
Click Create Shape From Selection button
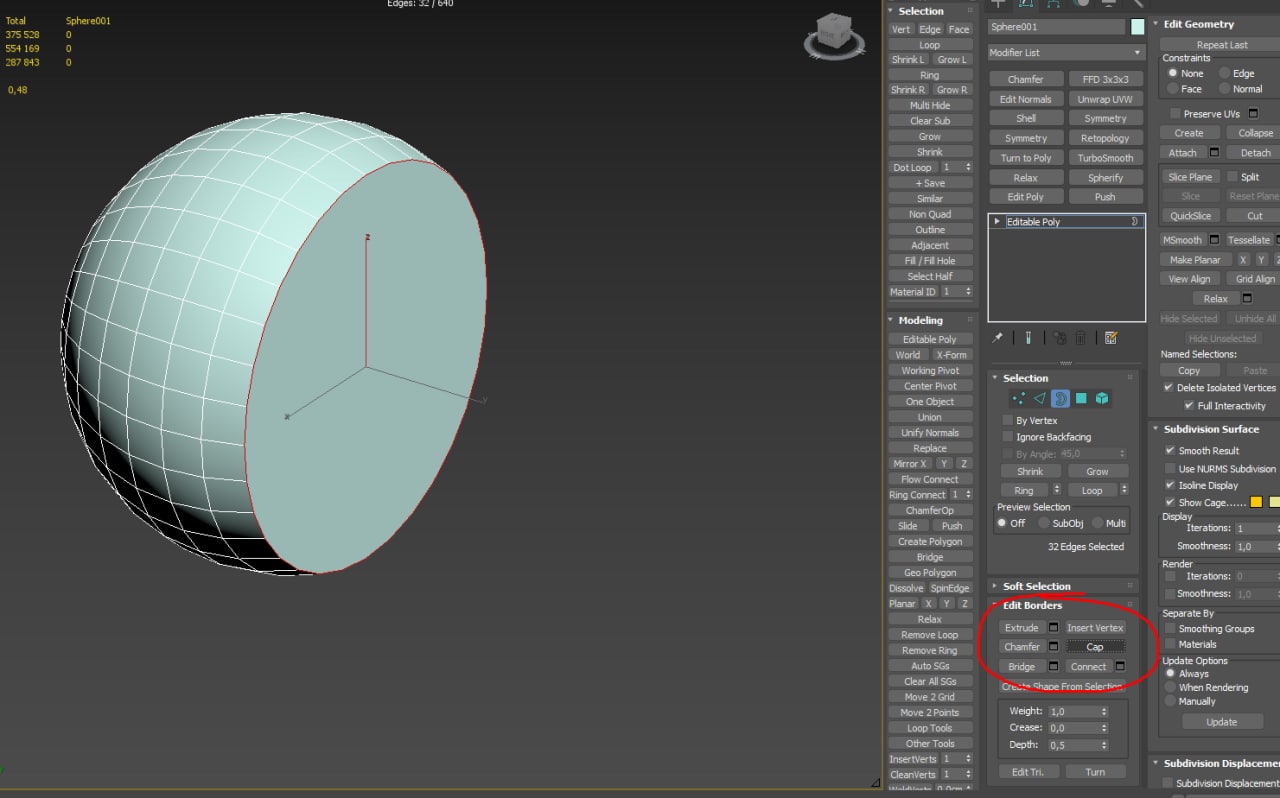click(x=1063, y=687)
